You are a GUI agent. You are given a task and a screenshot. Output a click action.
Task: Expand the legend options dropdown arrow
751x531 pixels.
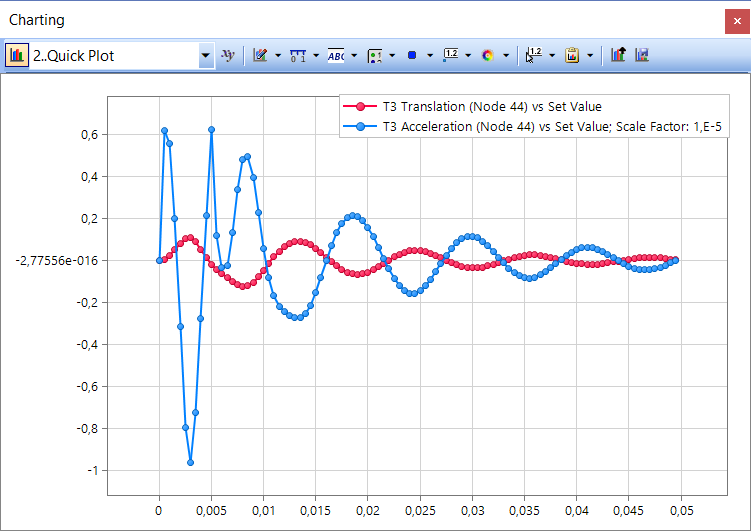click(392, 56)
